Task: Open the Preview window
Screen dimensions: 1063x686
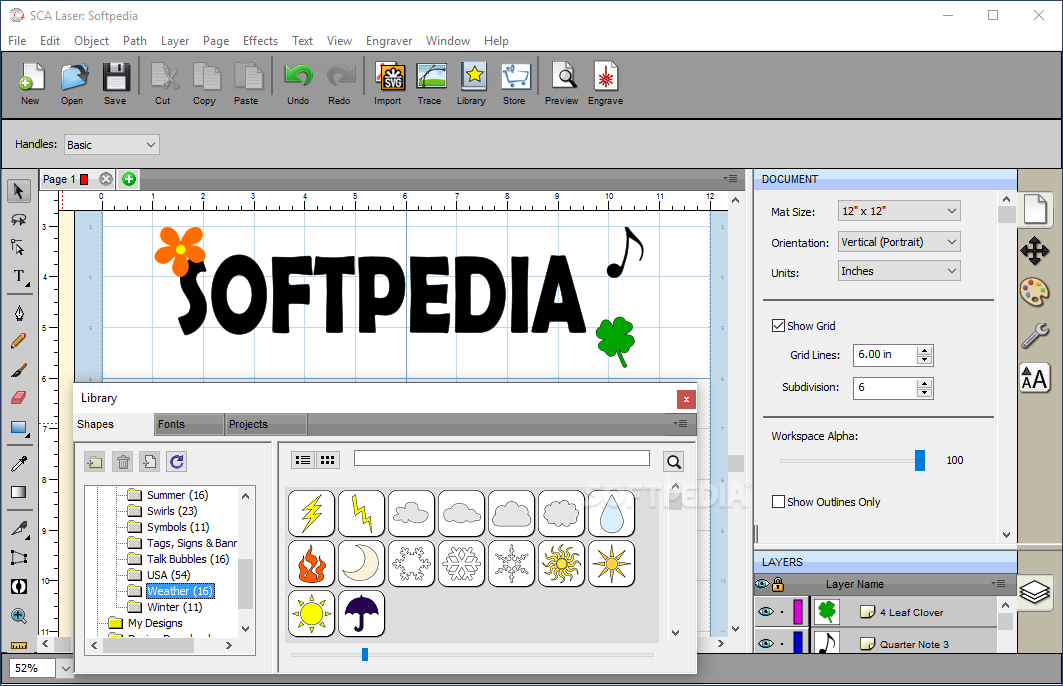Action: click(x=562, y=83)
